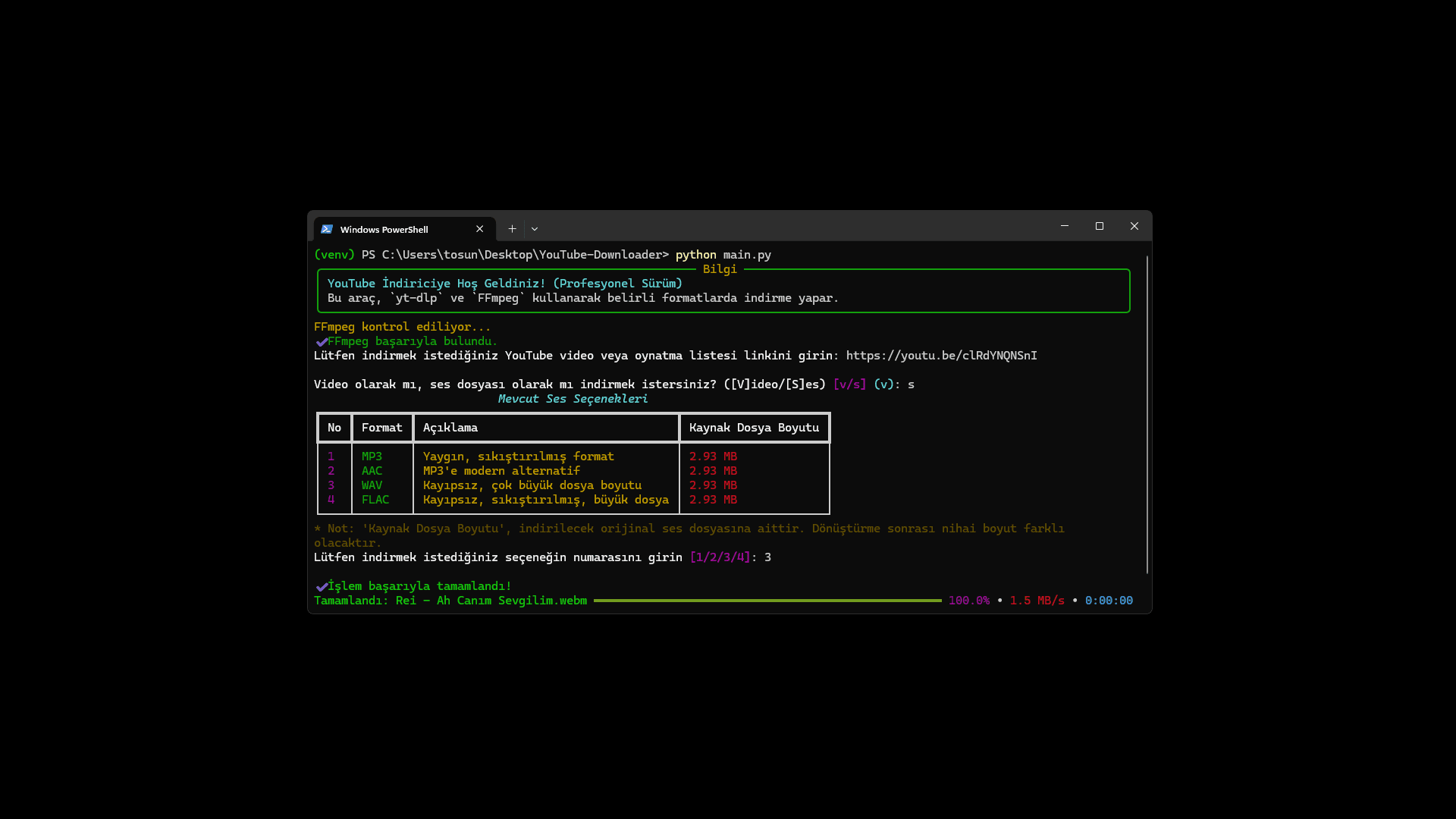1456x819 pixels.
Task: Click the '100.0%' progress value
Action: click(969, 601)
